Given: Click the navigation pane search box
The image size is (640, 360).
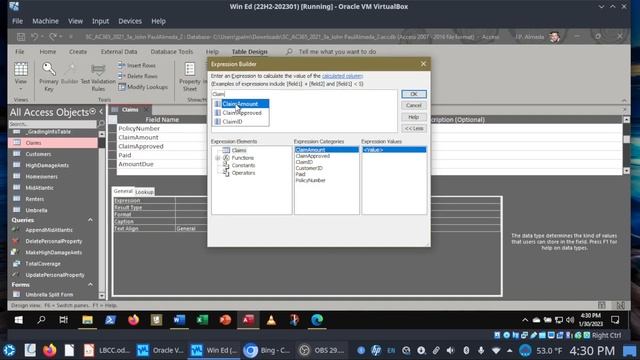Looking at the screenshot, I should point(52,124).
